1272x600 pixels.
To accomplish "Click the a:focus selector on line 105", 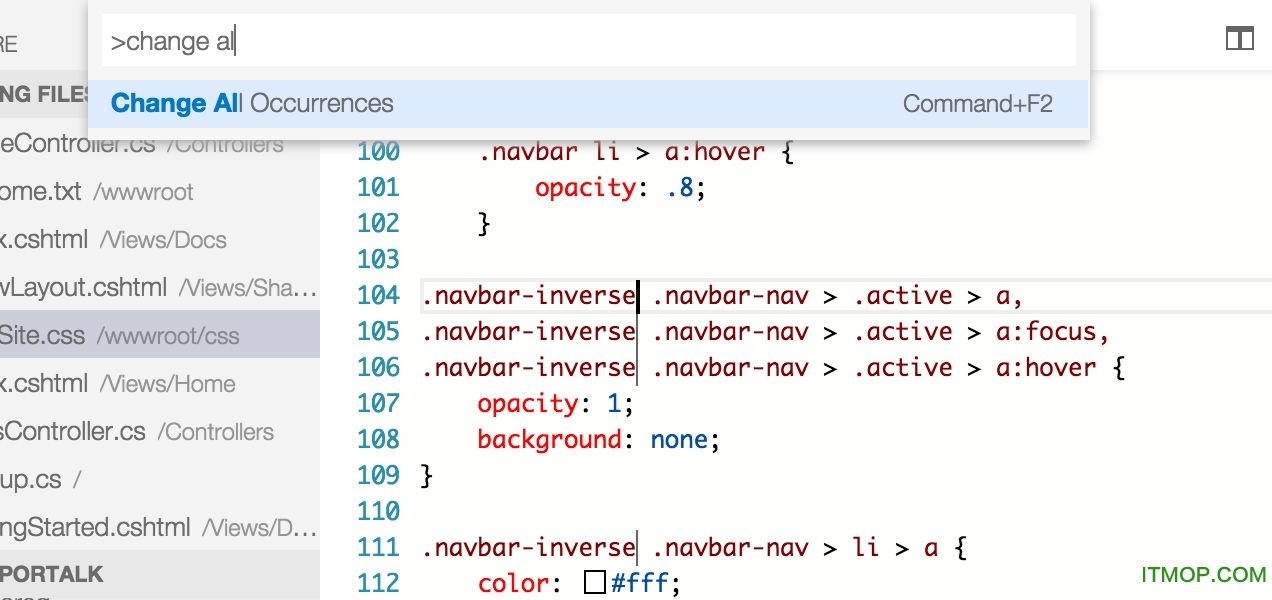I will pyautogui.click(x=1049, y=332).
